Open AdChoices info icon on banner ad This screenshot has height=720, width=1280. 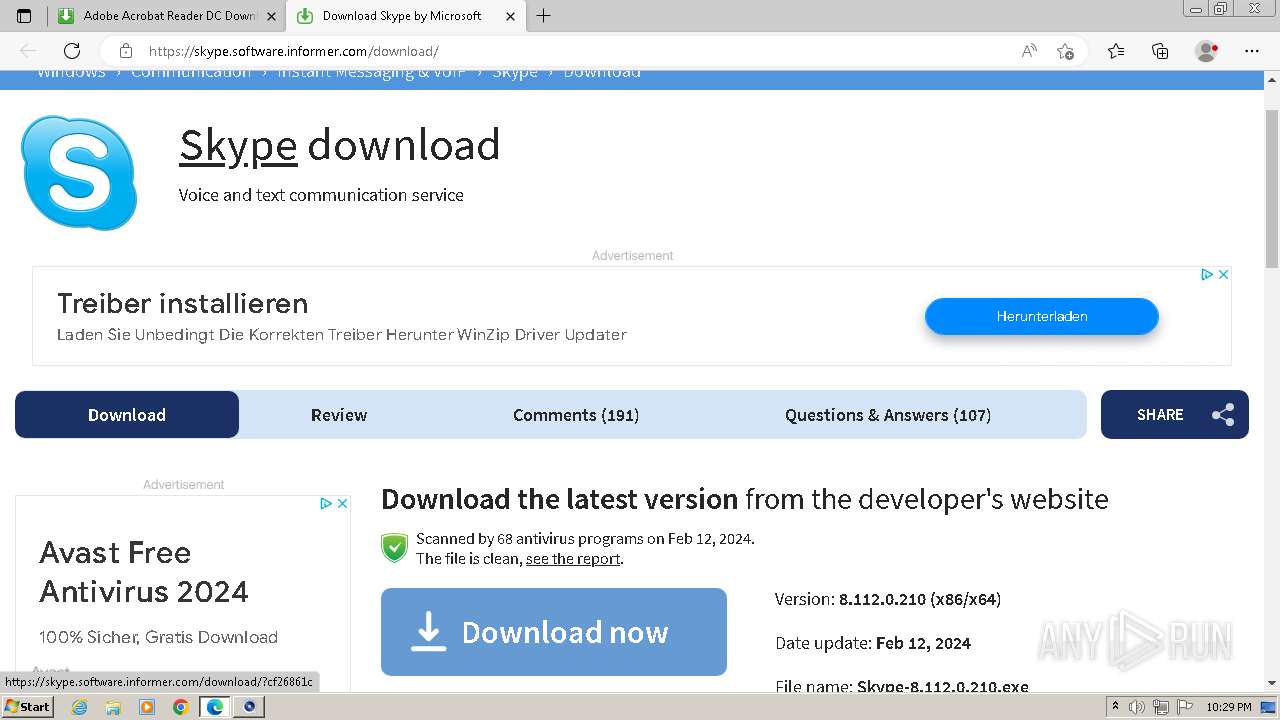point(1207,274)
